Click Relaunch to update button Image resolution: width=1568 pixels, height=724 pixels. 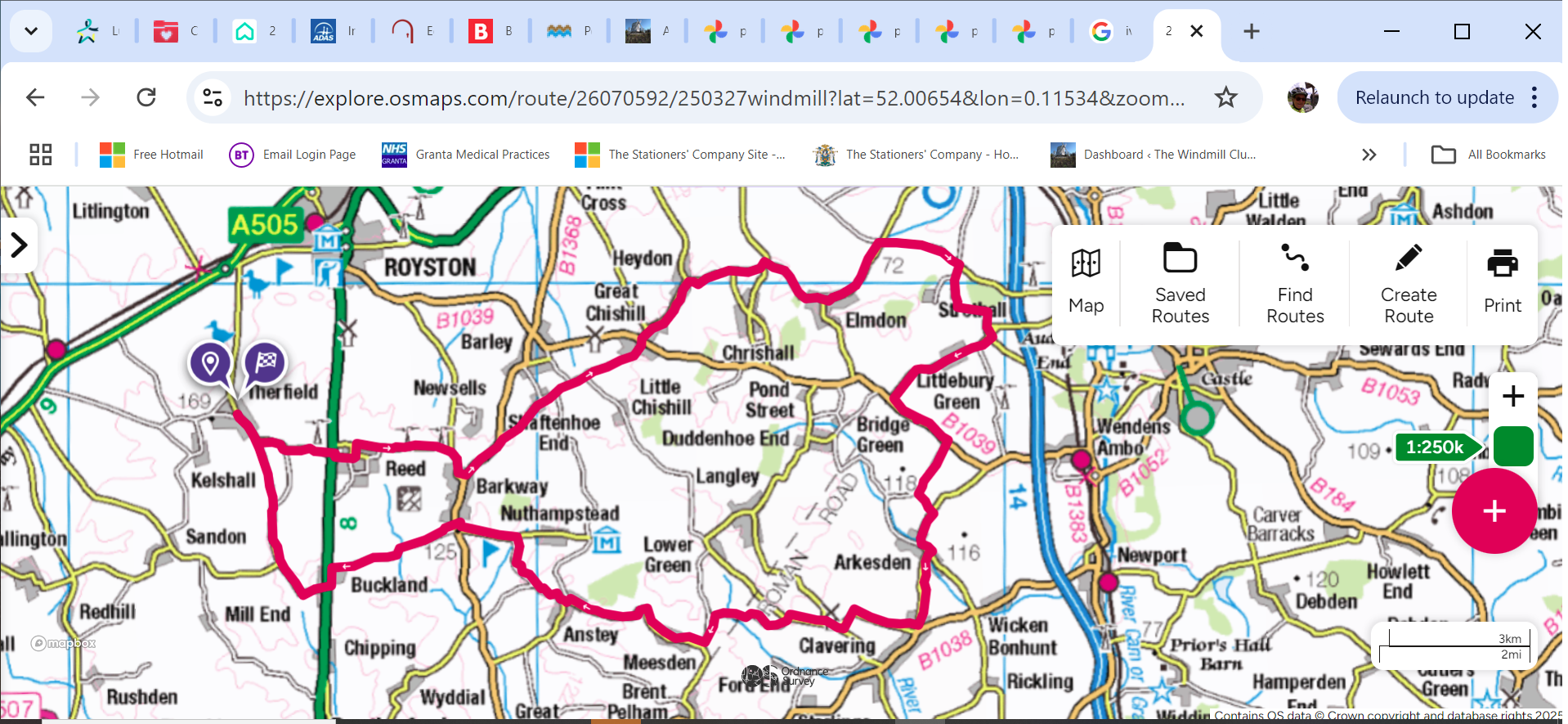click(x=1434, y=98)
